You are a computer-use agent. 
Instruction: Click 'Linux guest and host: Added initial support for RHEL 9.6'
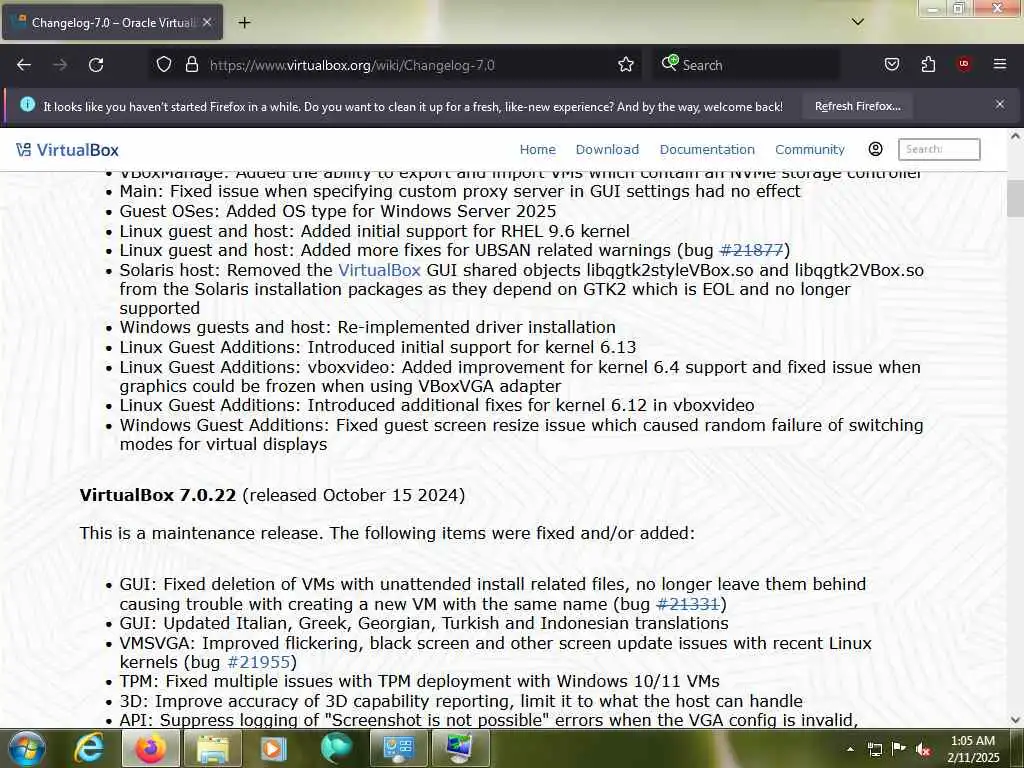(375, 231)
